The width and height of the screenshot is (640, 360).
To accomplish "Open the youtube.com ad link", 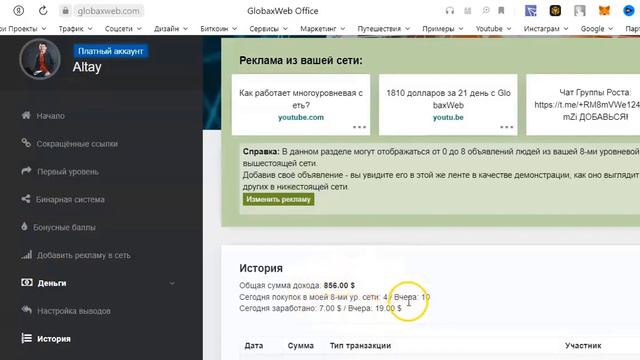I will 301,117.
